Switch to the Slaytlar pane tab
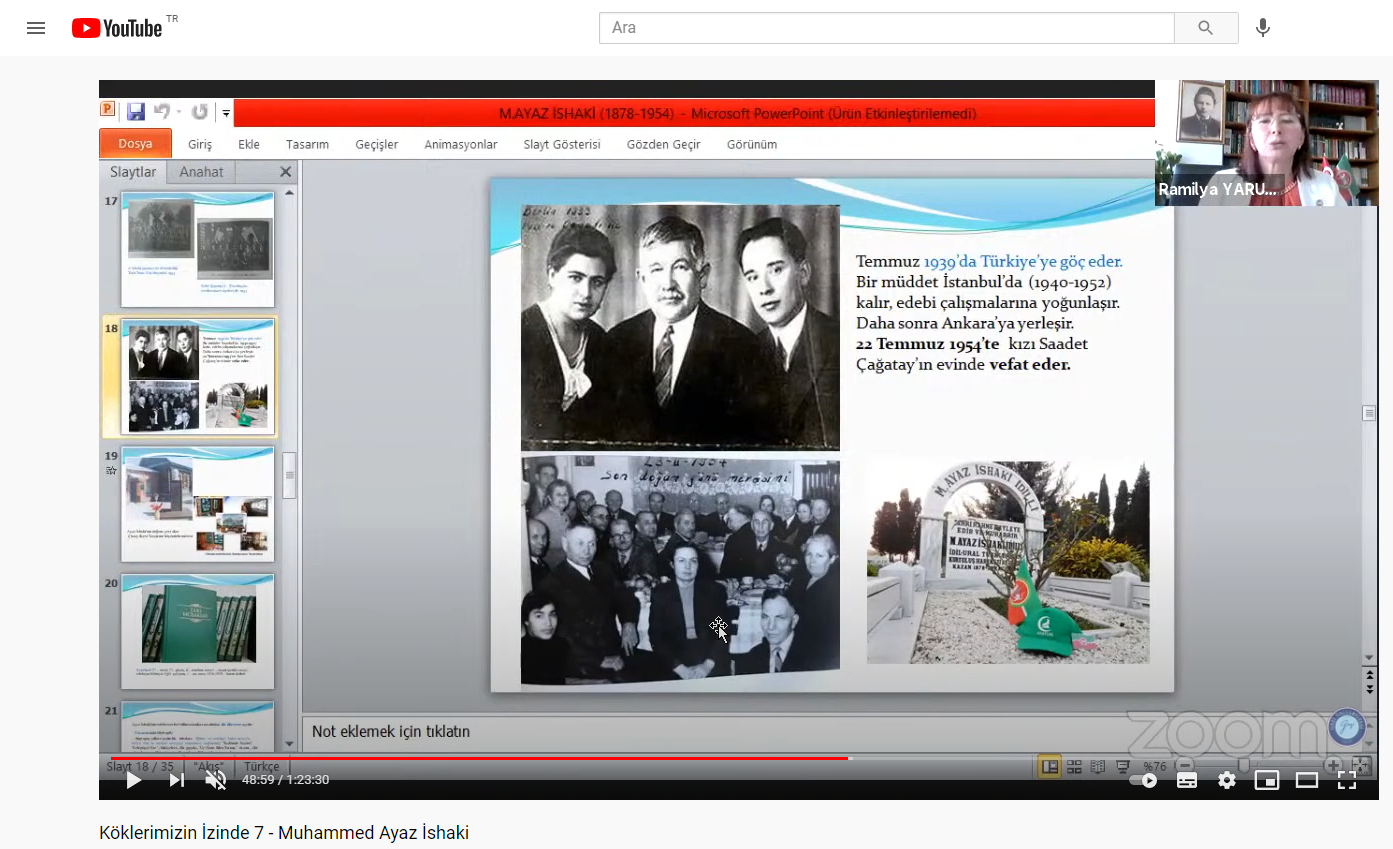The image size is (1393, 849). (133, 172)
